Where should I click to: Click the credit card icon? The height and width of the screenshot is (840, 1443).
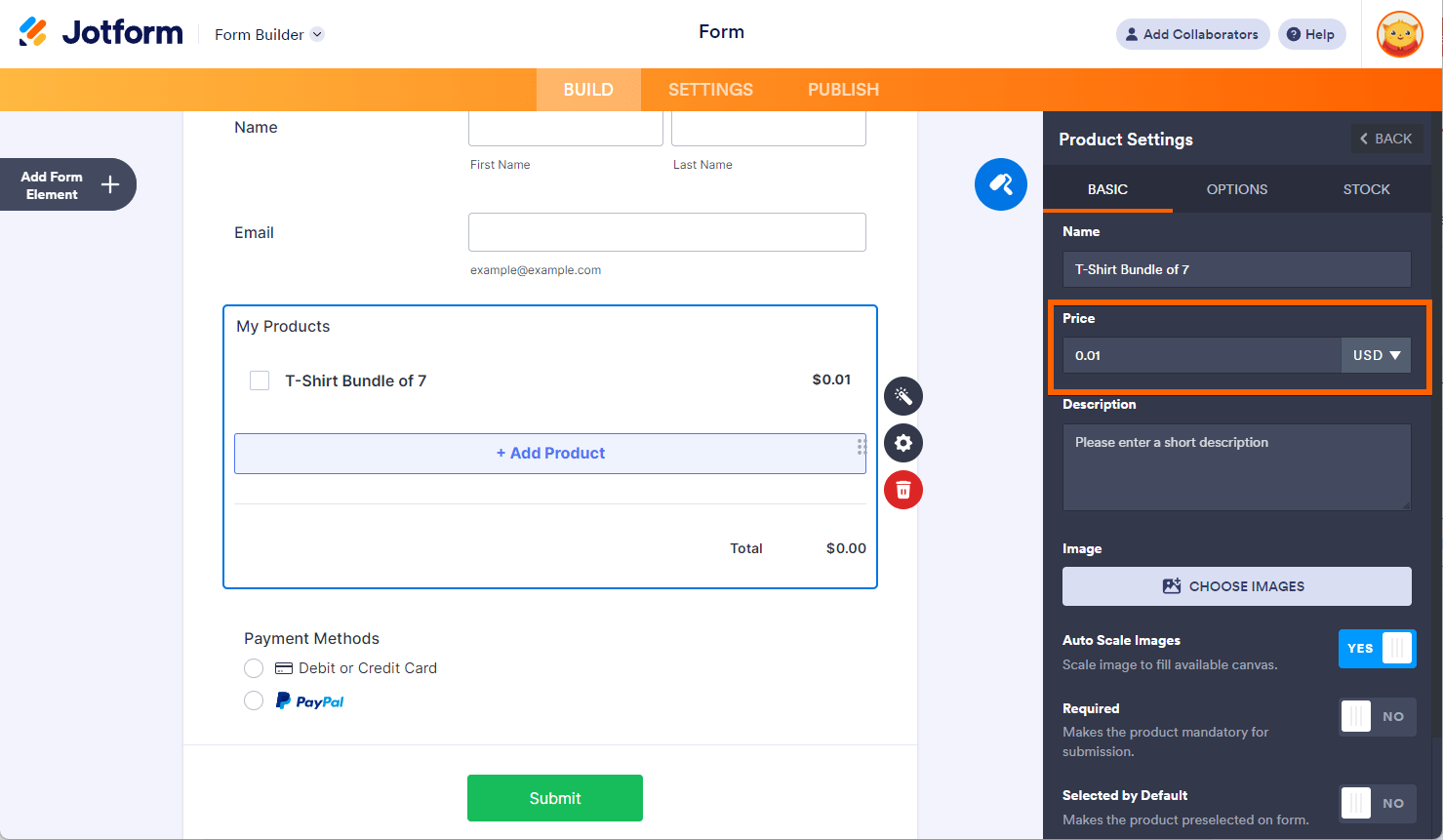284,668
